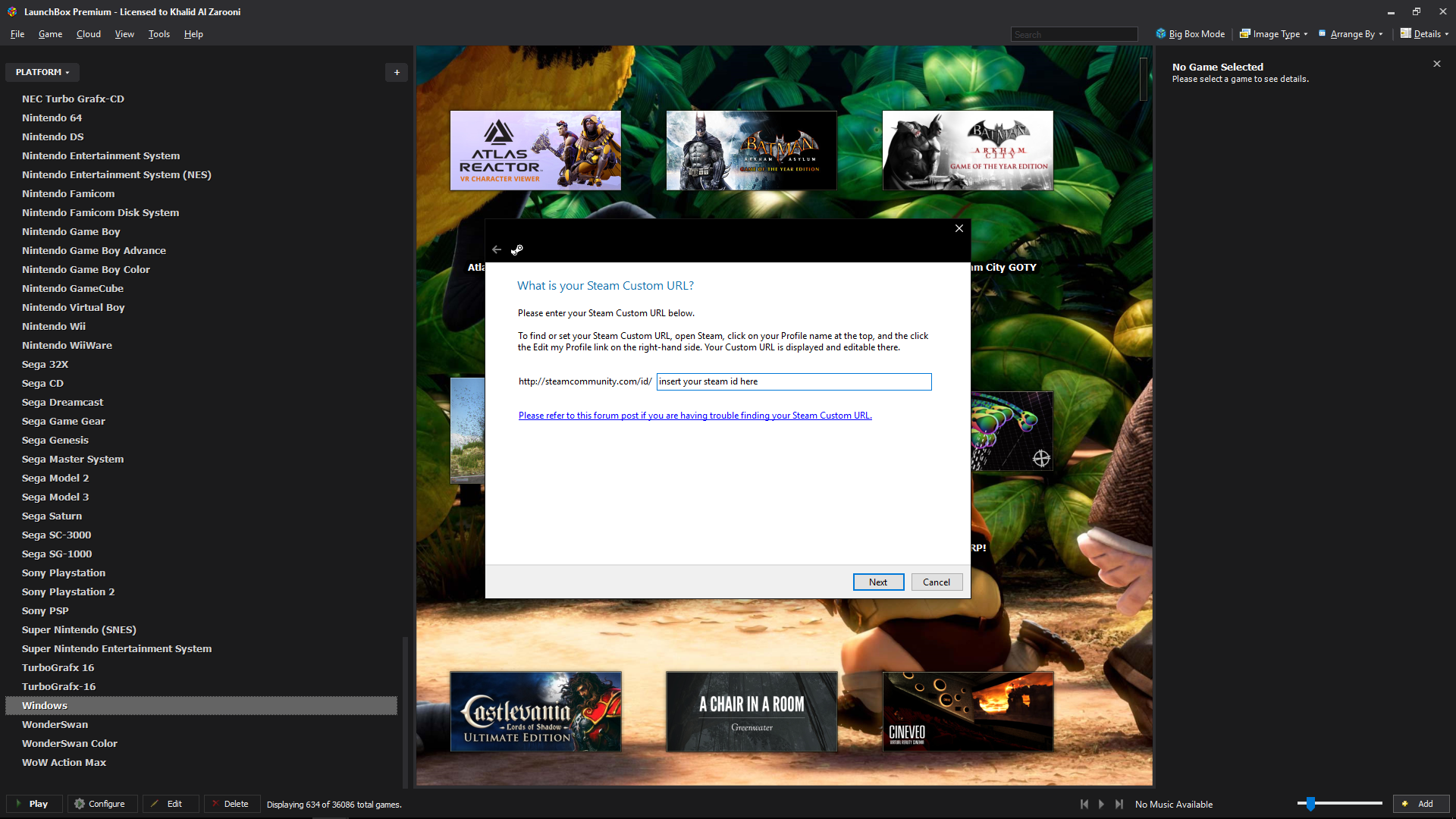Open the forum post help link
The width and height of the screenshot is (1456, 819).
click(695, 416)
